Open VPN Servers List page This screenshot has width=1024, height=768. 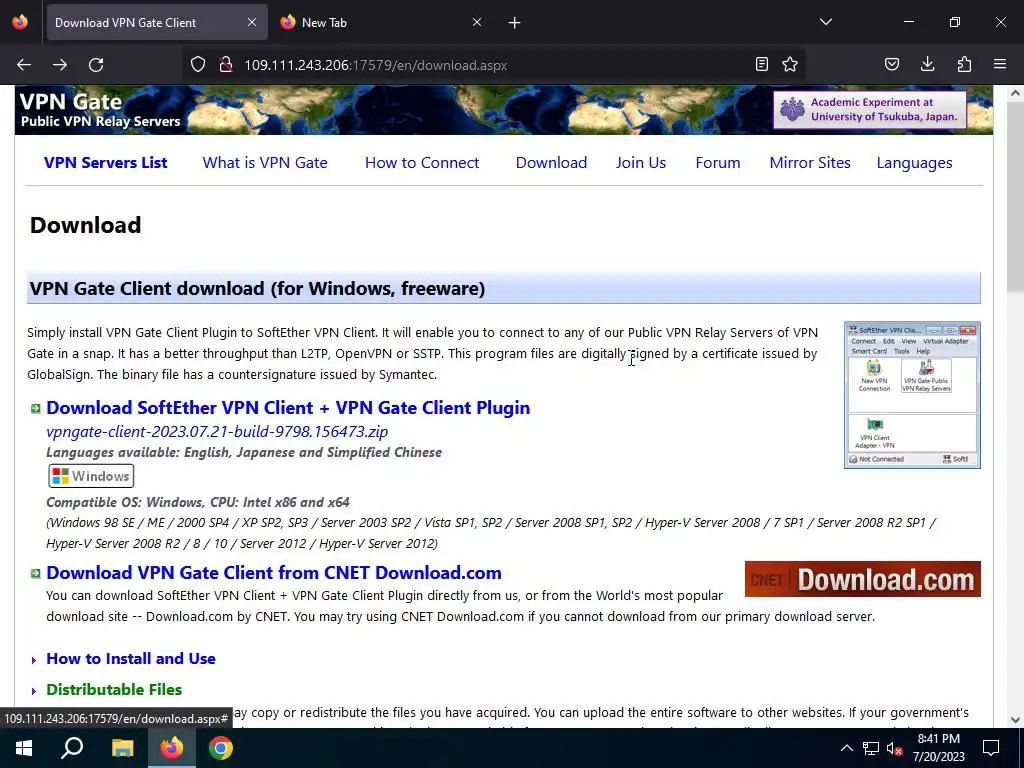coord(106,163)
